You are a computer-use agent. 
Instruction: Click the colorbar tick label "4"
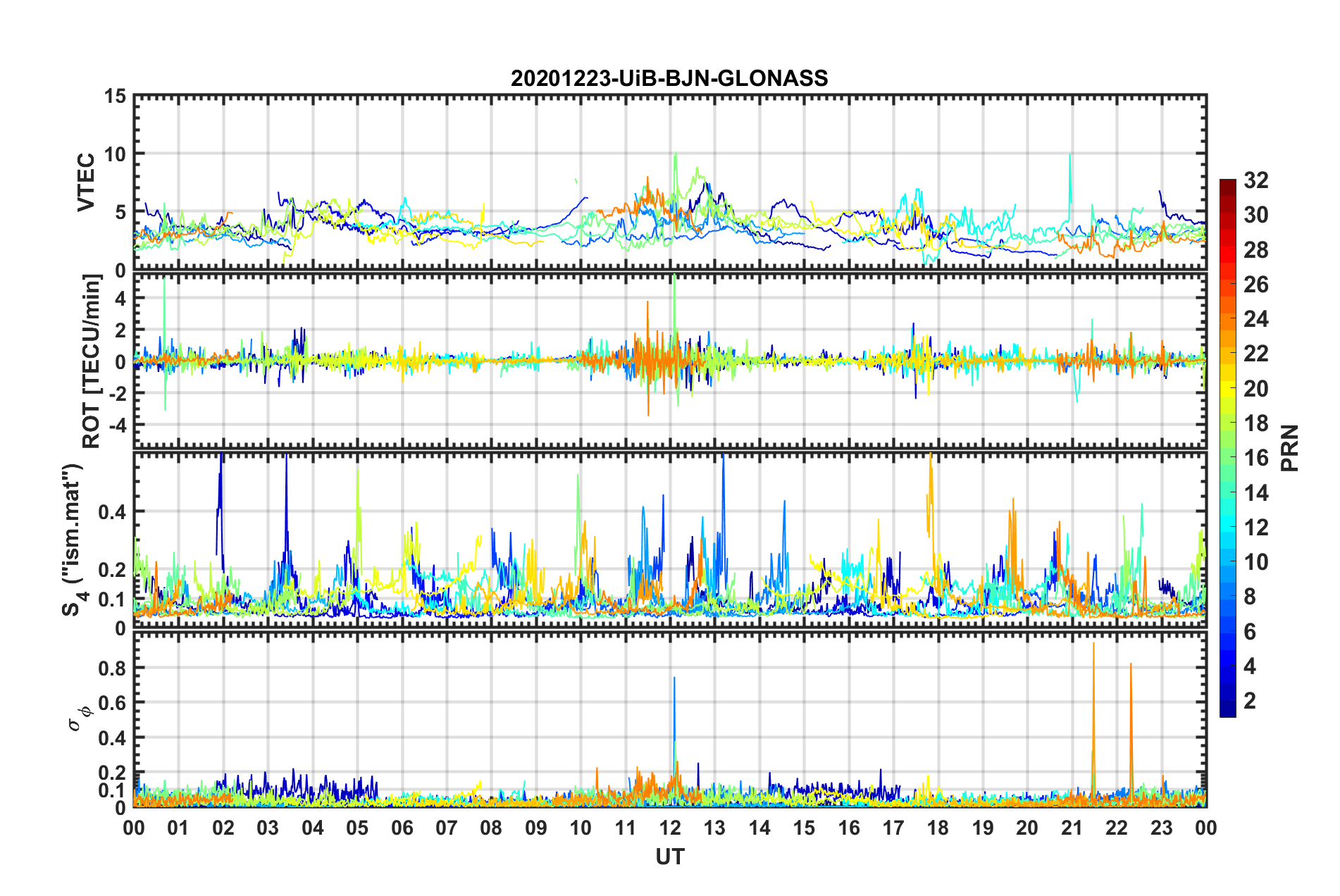[1250, 666]
